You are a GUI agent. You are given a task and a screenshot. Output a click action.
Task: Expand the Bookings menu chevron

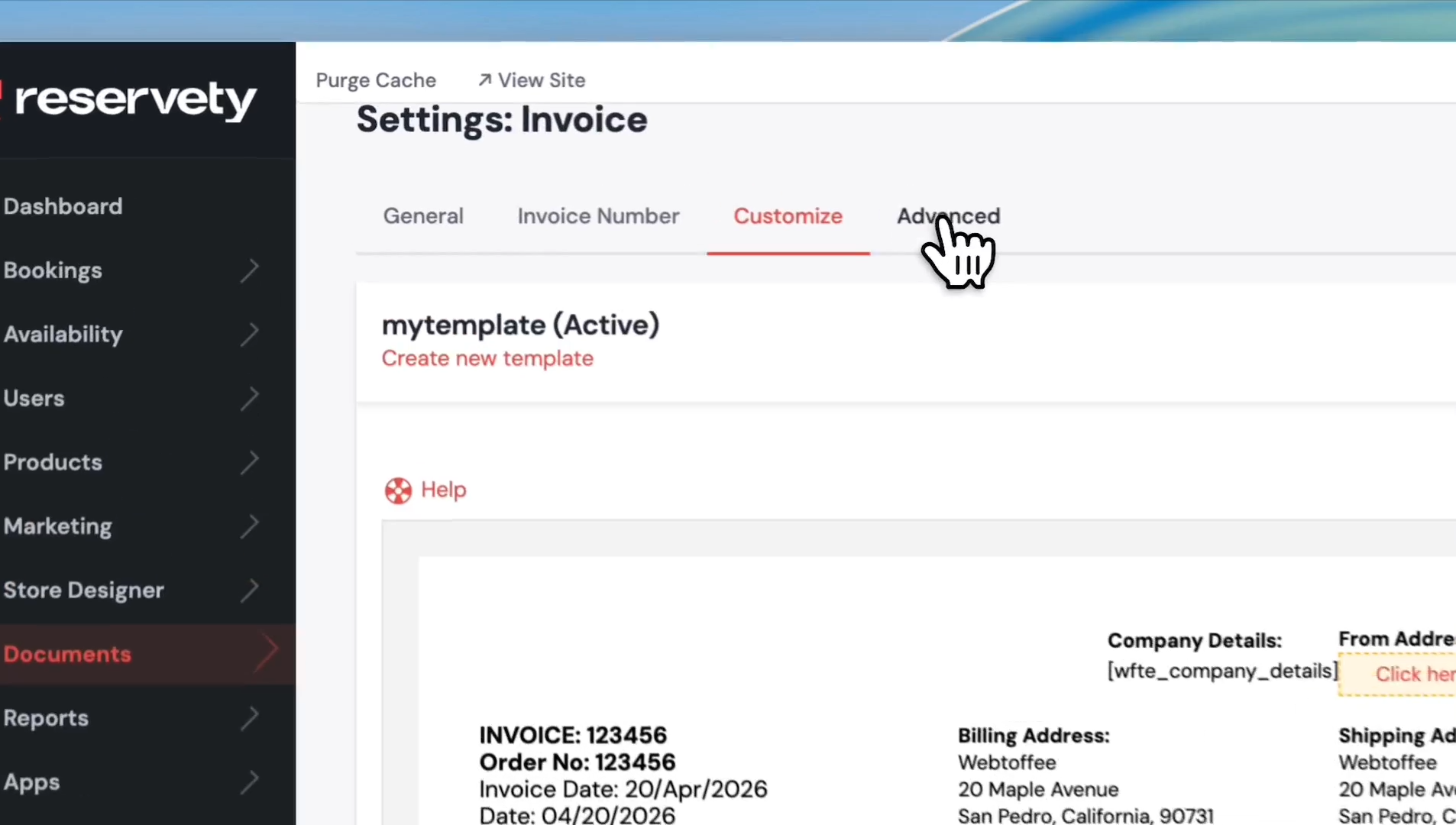pos(250,270)
